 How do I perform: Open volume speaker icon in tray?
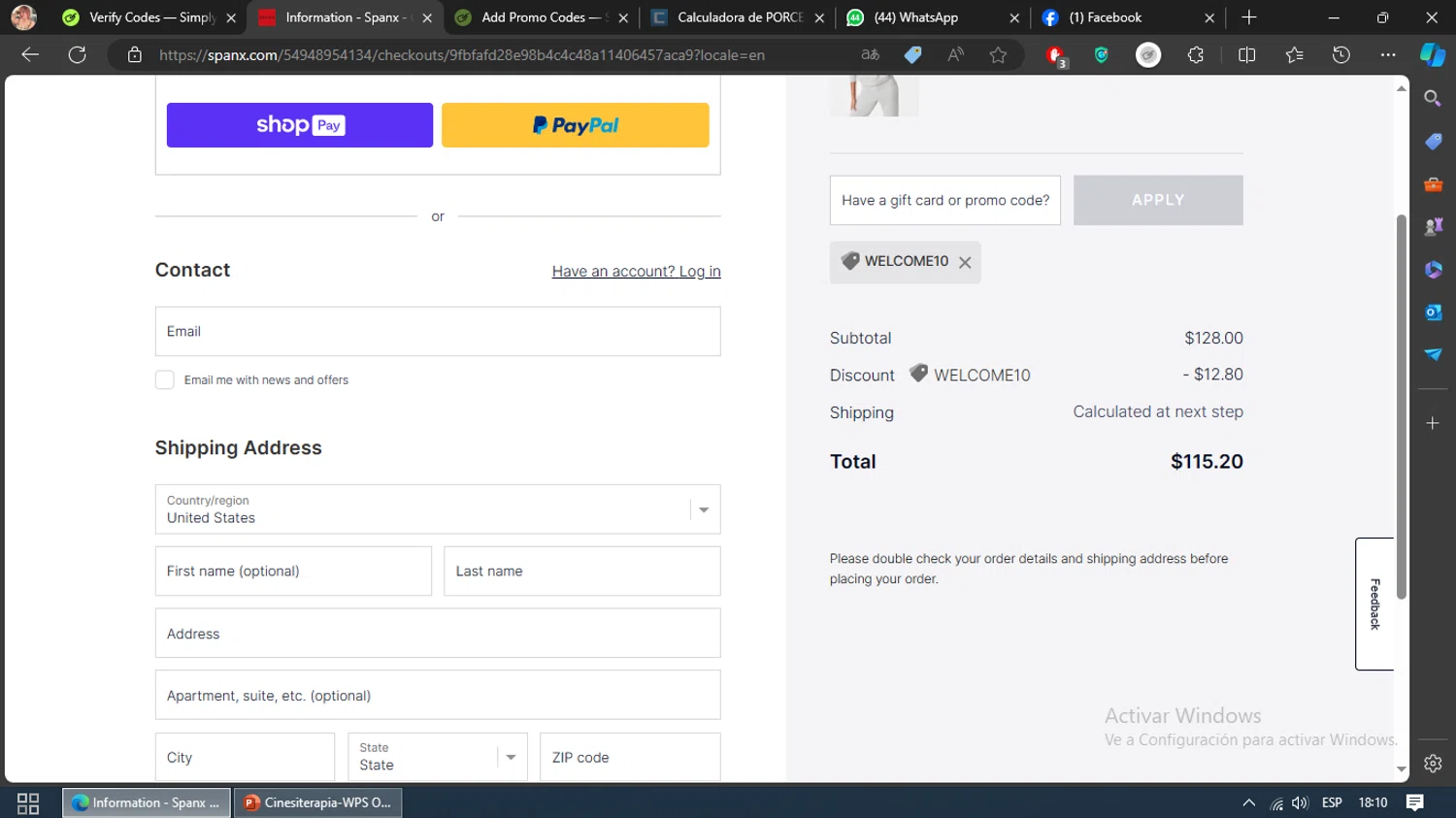(1301, 802)
